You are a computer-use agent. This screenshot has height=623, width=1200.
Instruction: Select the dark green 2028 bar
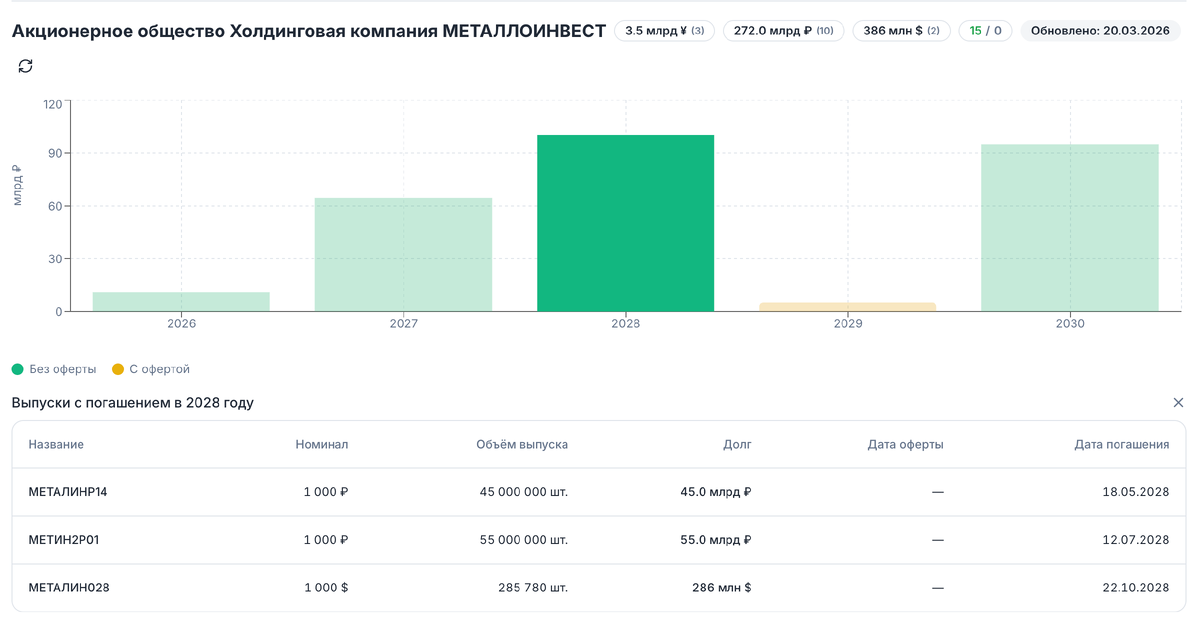coord(626,223)
